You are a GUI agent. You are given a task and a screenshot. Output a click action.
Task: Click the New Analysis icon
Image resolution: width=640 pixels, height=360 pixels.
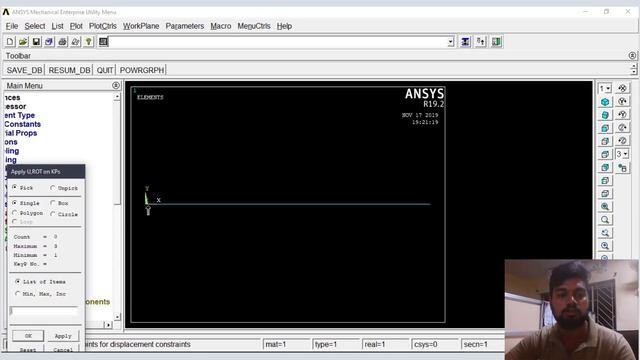pyautogui.click(x=10, y=42)
